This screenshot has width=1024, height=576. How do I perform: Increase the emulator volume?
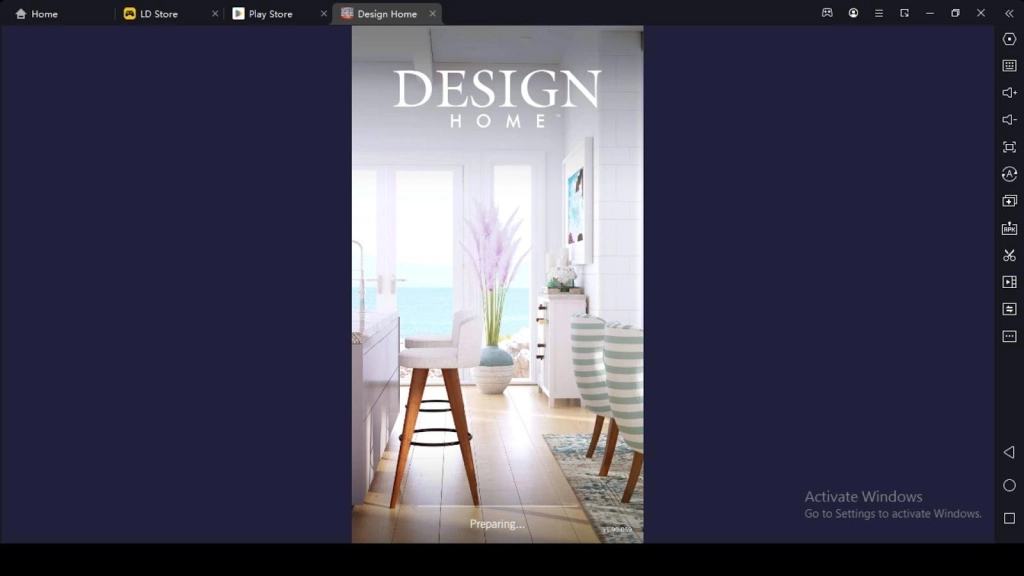[x=1009, y=94]
